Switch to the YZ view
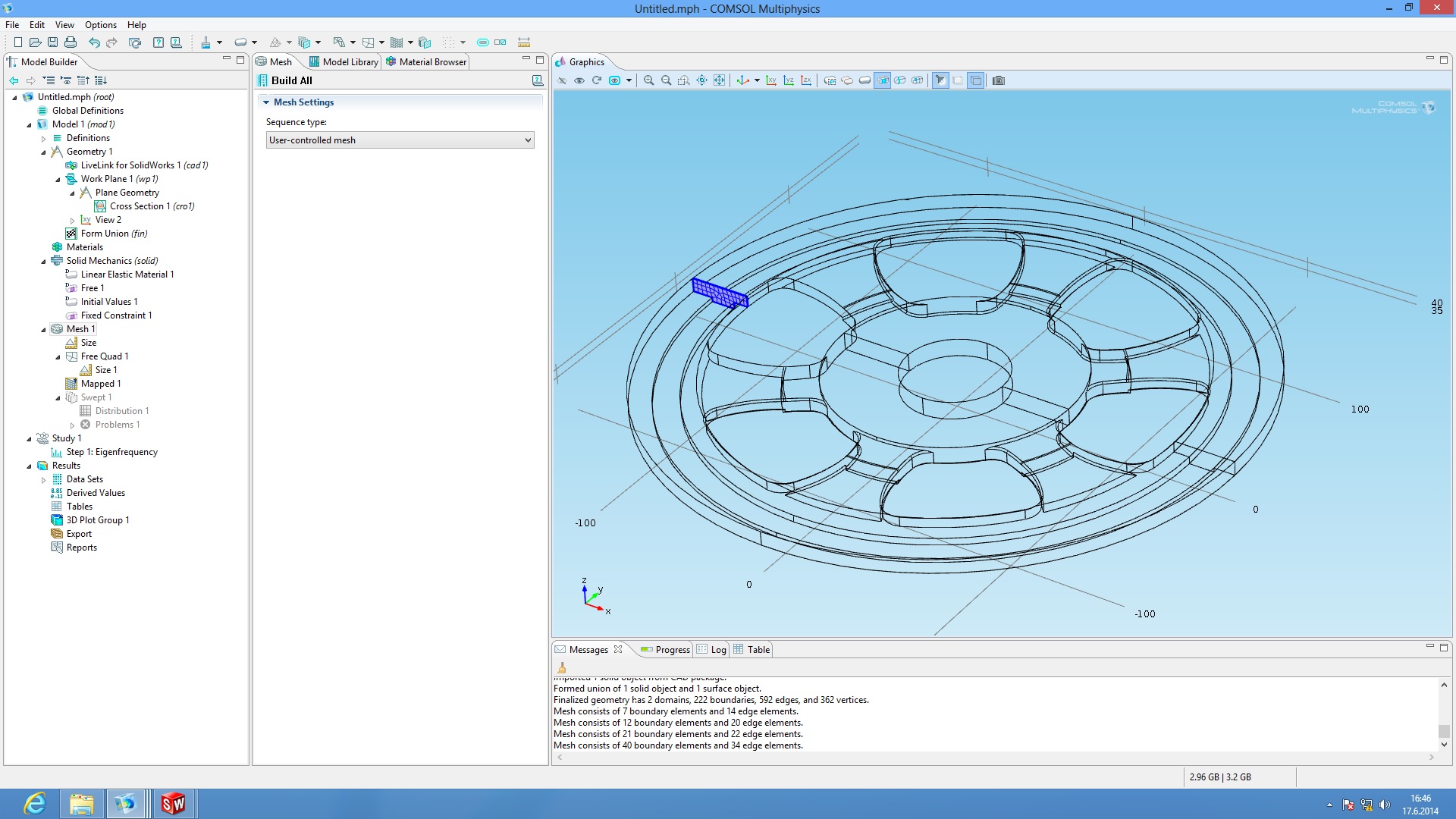 789,80
